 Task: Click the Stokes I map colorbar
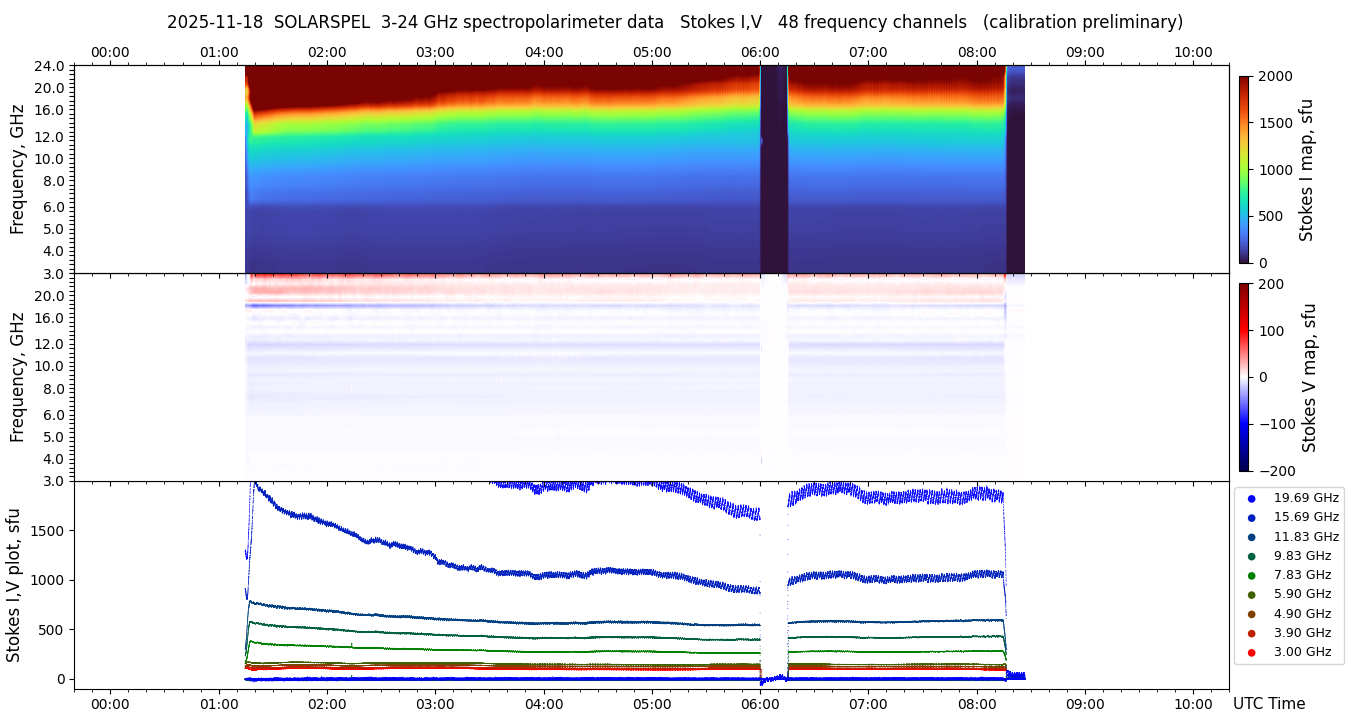coord(1244,169)
